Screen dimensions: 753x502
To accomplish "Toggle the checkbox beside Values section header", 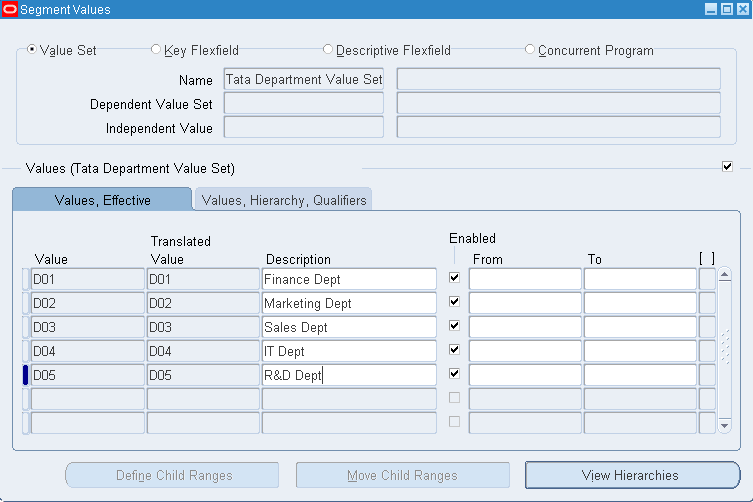I will (727, 167).
